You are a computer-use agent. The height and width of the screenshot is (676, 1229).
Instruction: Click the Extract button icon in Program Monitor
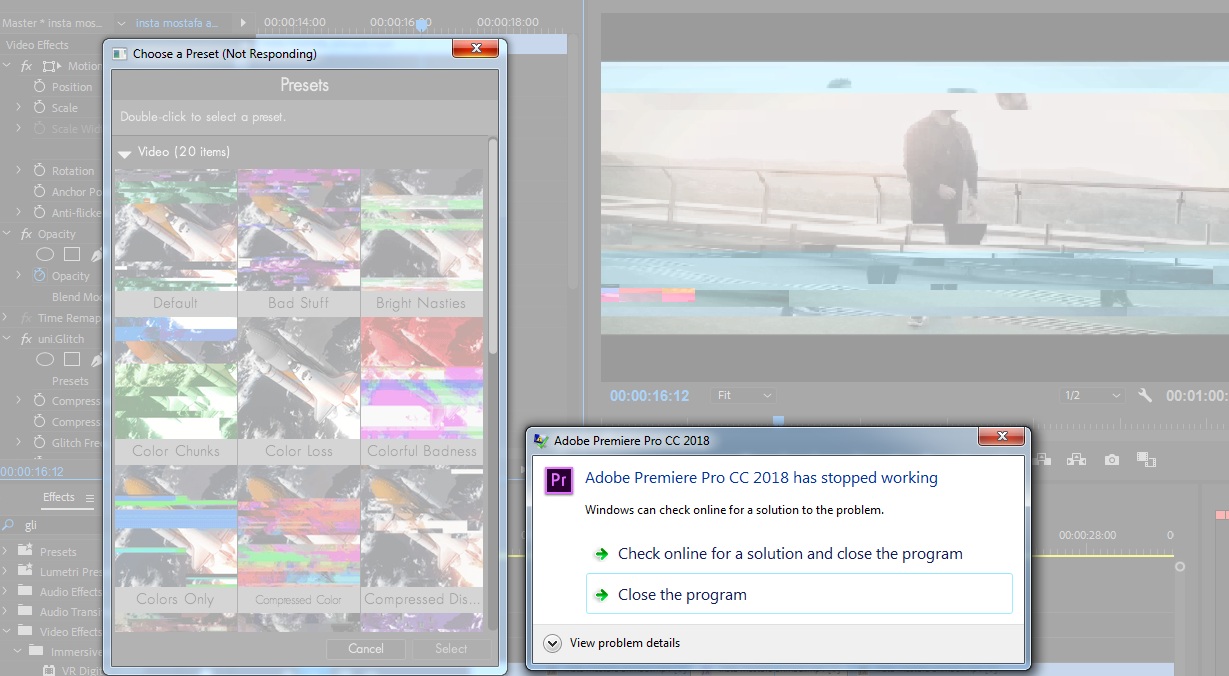(x=1076, y=460)
